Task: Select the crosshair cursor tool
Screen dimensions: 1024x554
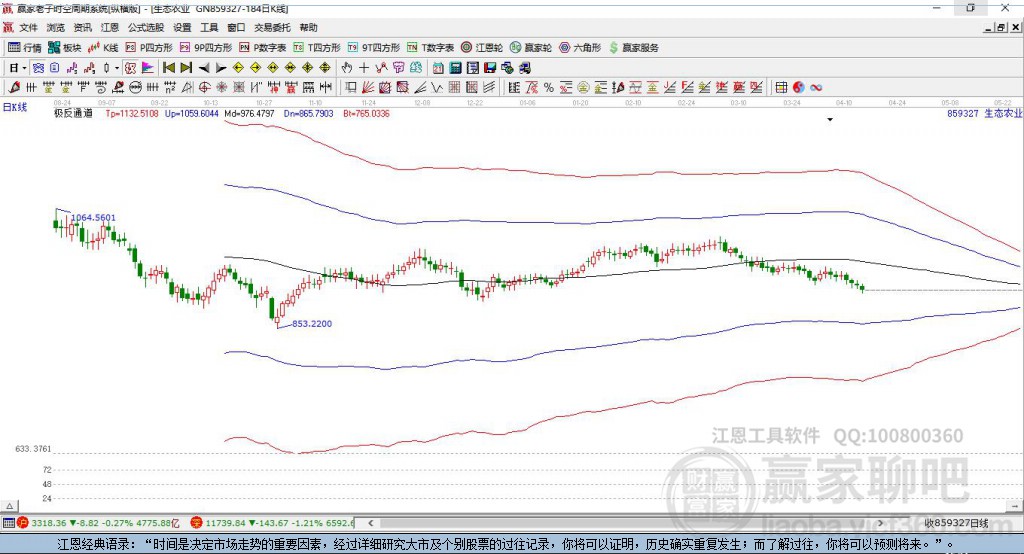Action: click(x=364, y=68)
